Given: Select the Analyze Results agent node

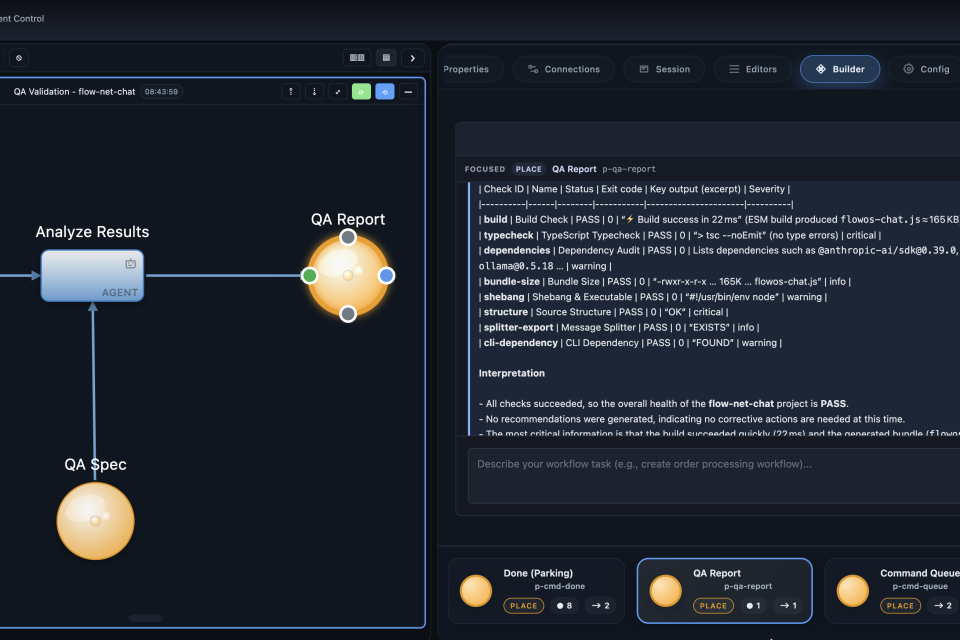Looking at the screenshot, I should [92, 275].
